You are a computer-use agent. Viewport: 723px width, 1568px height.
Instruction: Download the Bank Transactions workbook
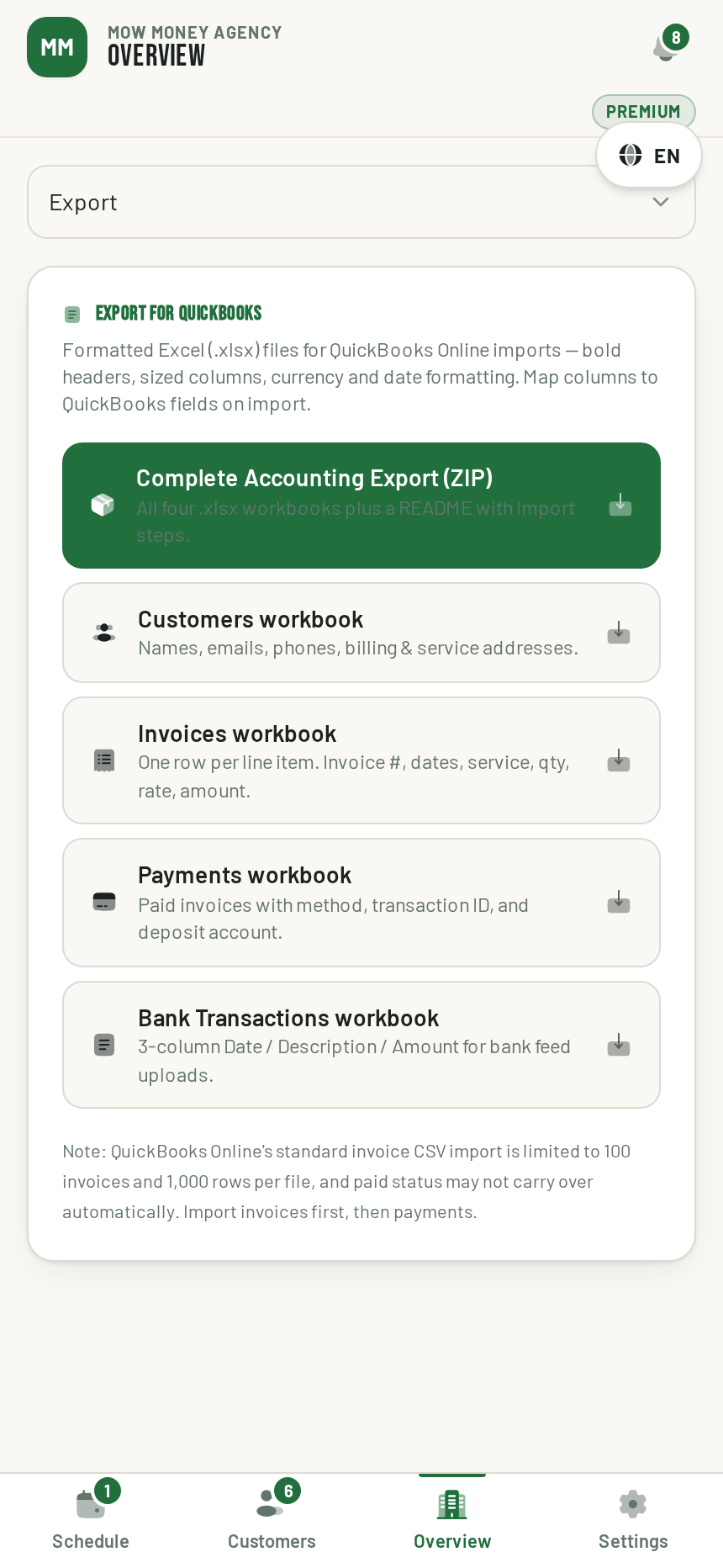click(x=361, y=1045)
